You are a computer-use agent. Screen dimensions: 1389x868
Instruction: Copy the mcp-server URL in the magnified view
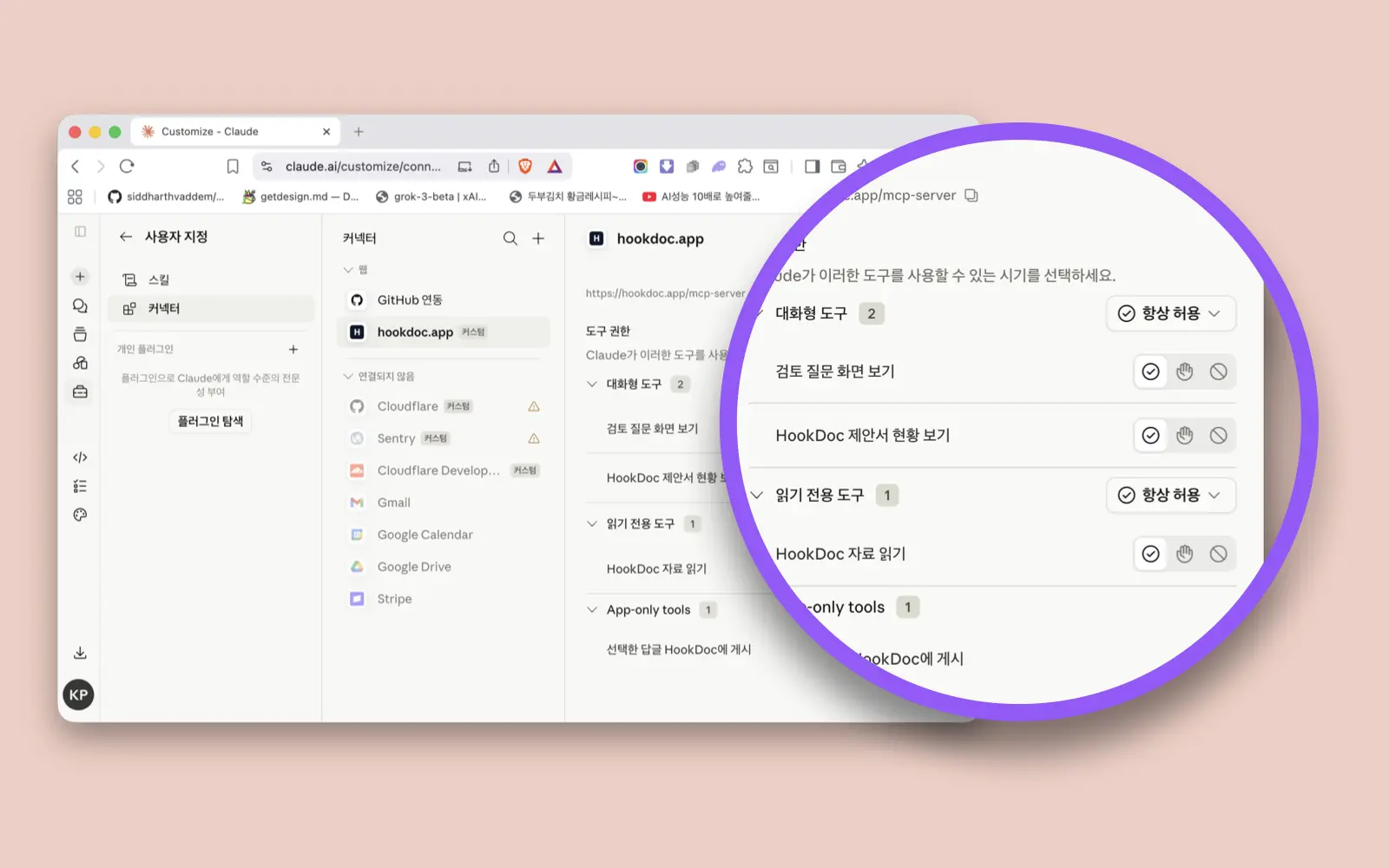(x=971, y=195)
